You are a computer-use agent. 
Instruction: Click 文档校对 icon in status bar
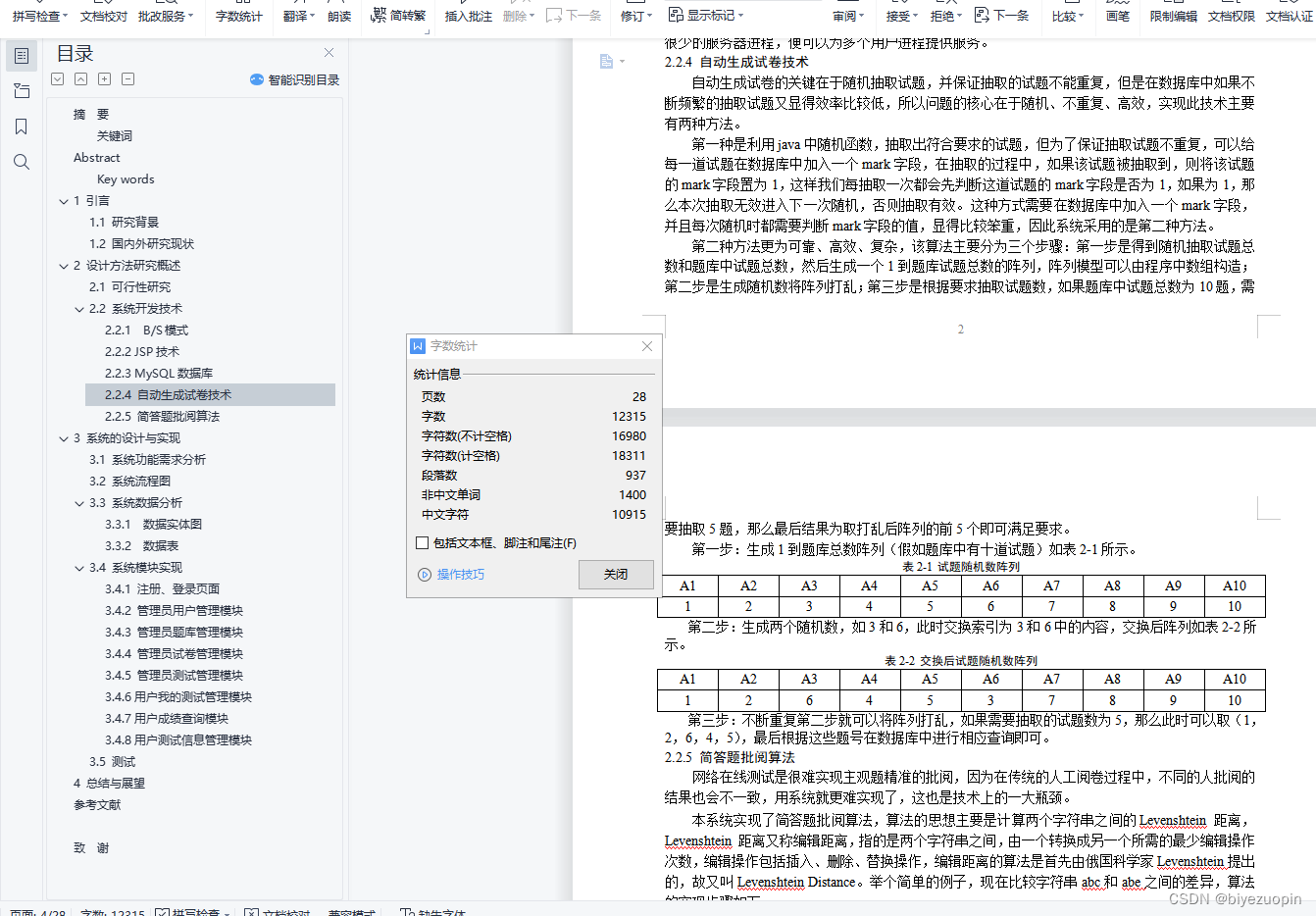[252, 912]
